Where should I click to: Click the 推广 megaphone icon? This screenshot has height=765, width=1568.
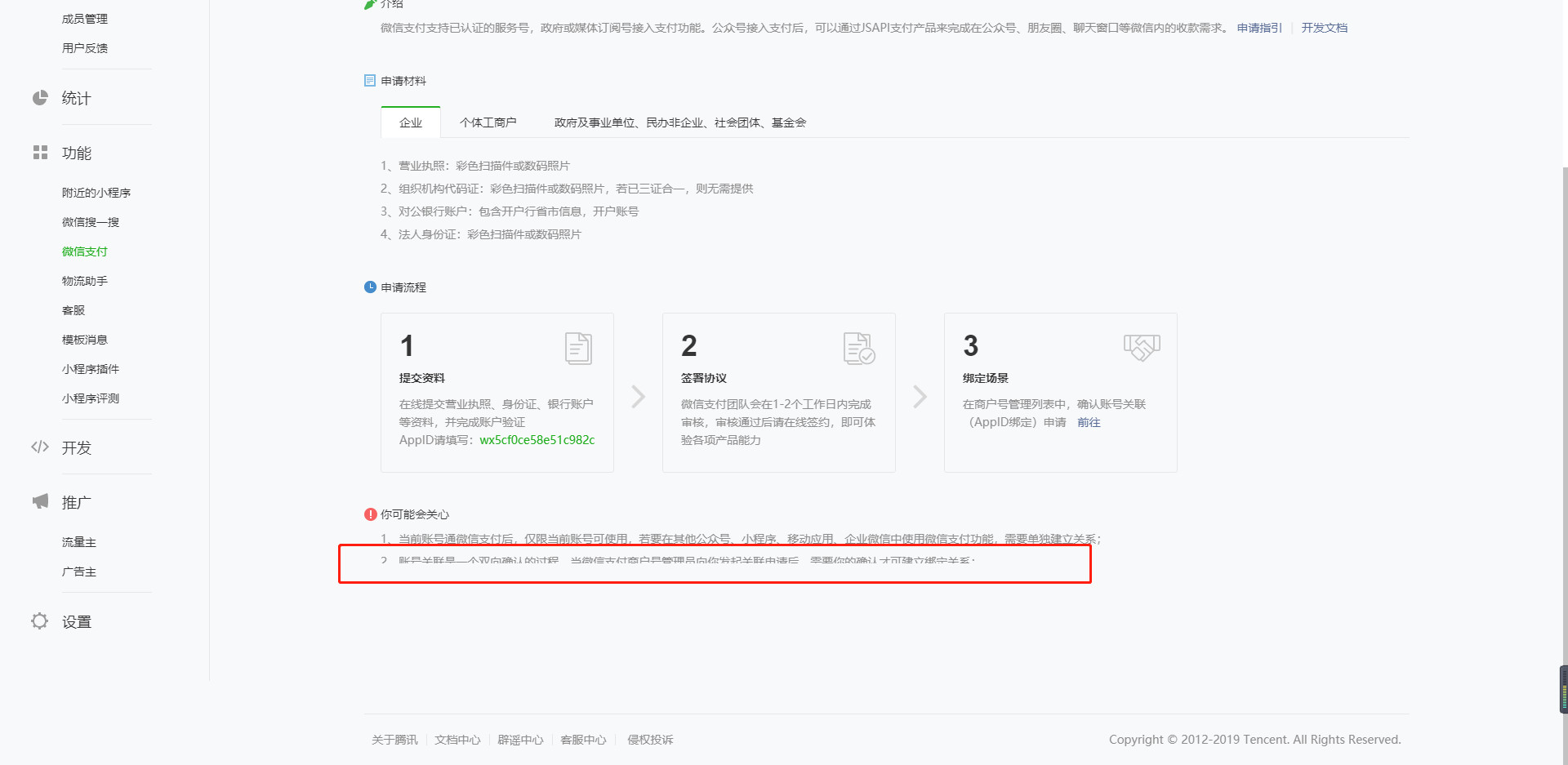pos(40,501)
